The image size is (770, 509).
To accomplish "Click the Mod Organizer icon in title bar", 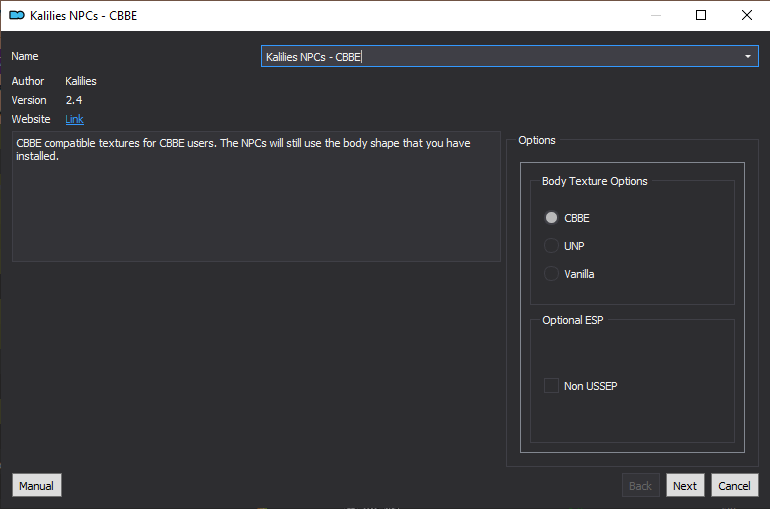I will point(17,15).
